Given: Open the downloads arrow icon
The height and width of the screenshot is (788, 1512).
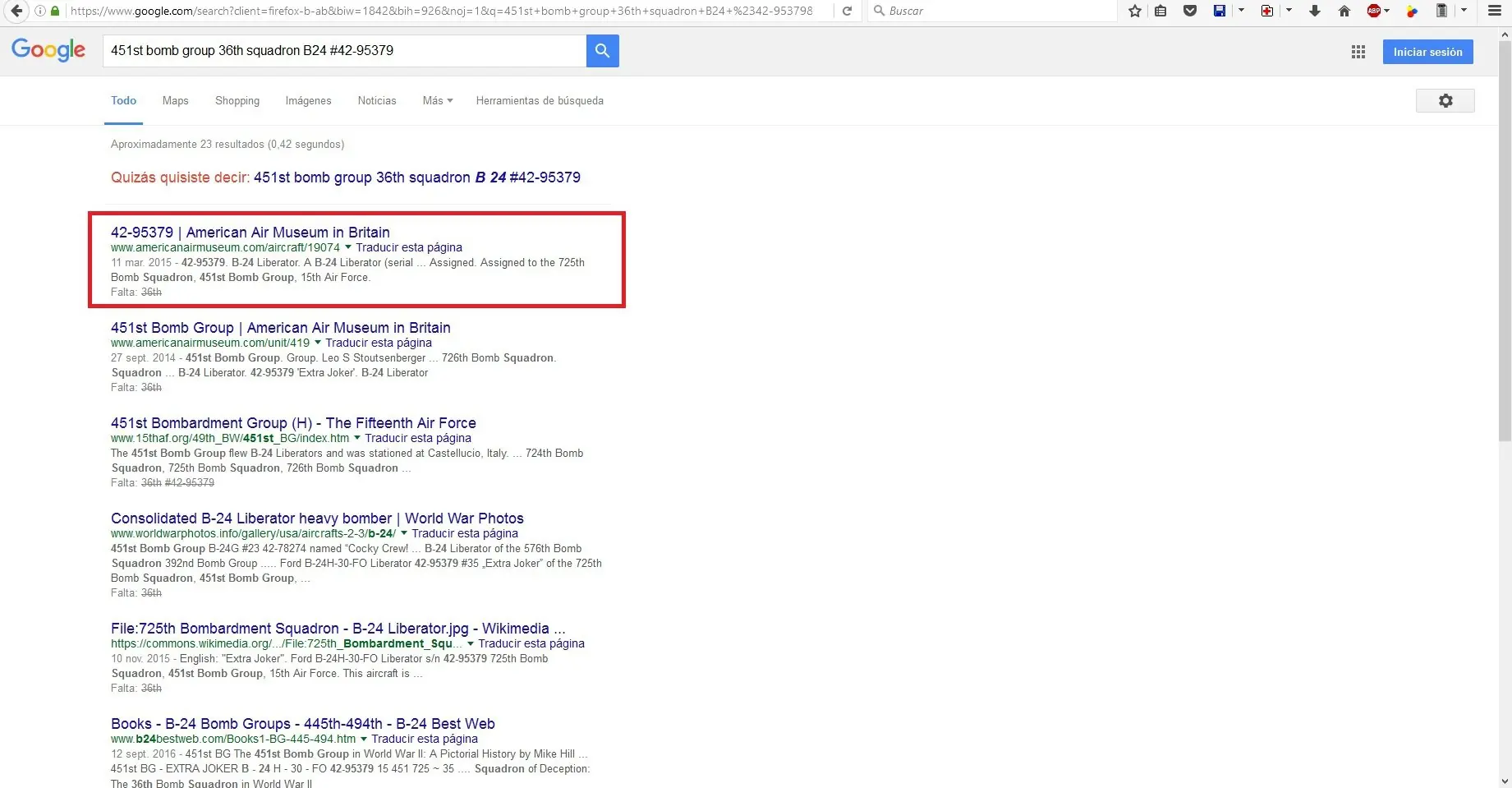Looking at the screenshot, I should 1315,11.
